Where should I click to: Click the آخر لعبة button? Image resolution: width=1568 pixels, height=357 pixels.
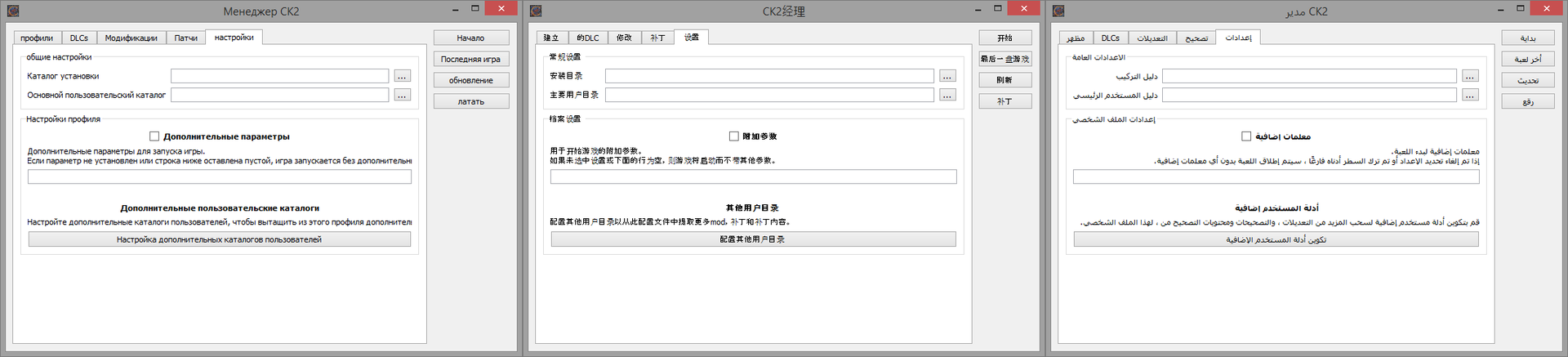[x=1528, y=59]
